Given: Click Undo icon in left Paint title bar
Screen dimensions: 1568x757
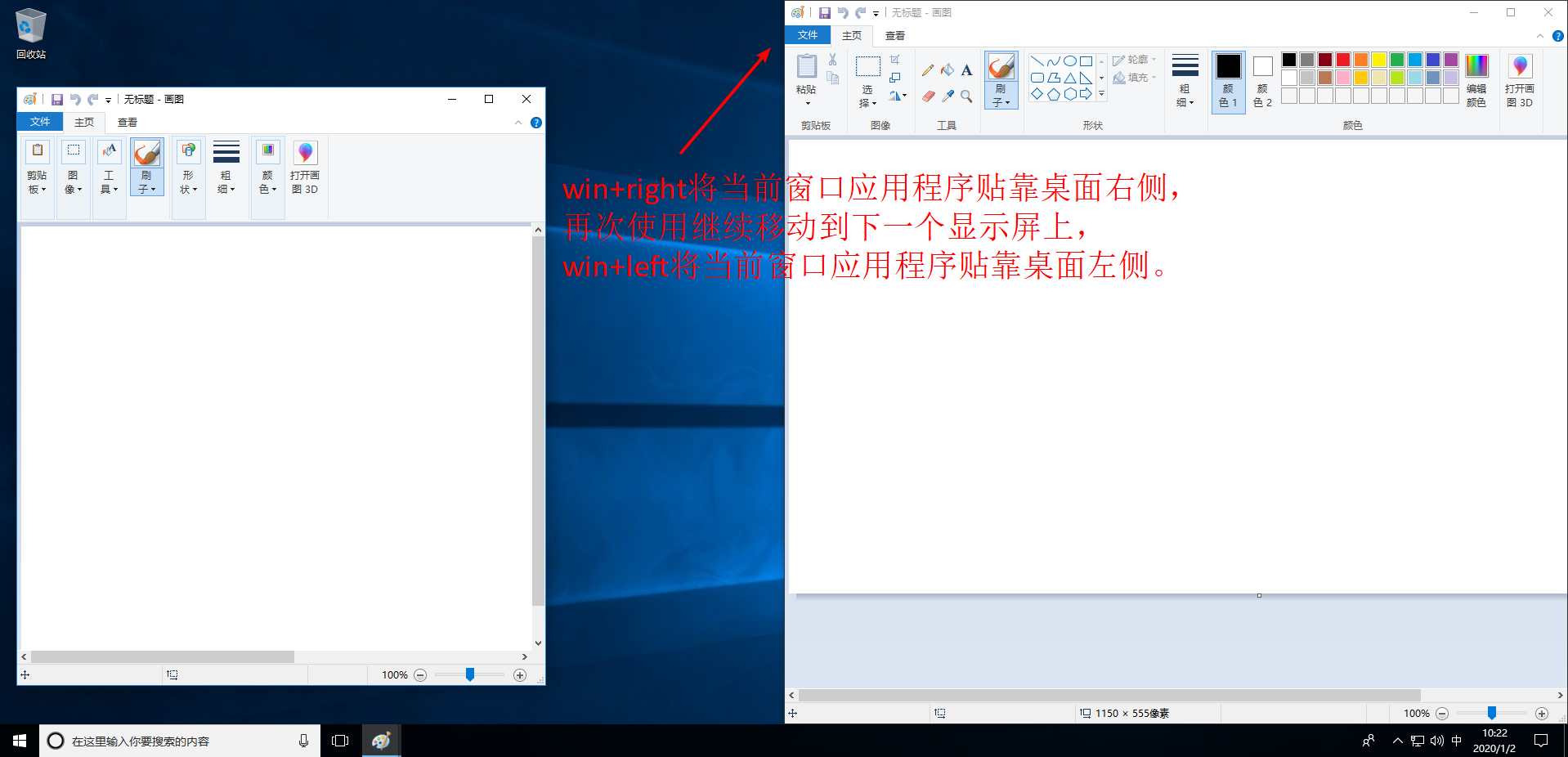Looking at the screenshot, I should point(75,100).
